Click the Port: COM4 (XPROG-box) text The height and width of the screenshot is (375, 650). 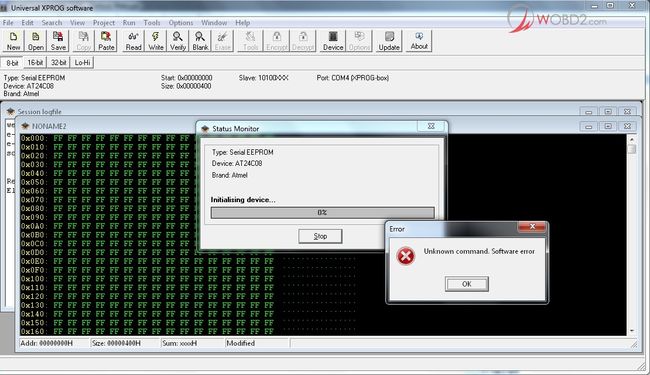tap(353, 78)
